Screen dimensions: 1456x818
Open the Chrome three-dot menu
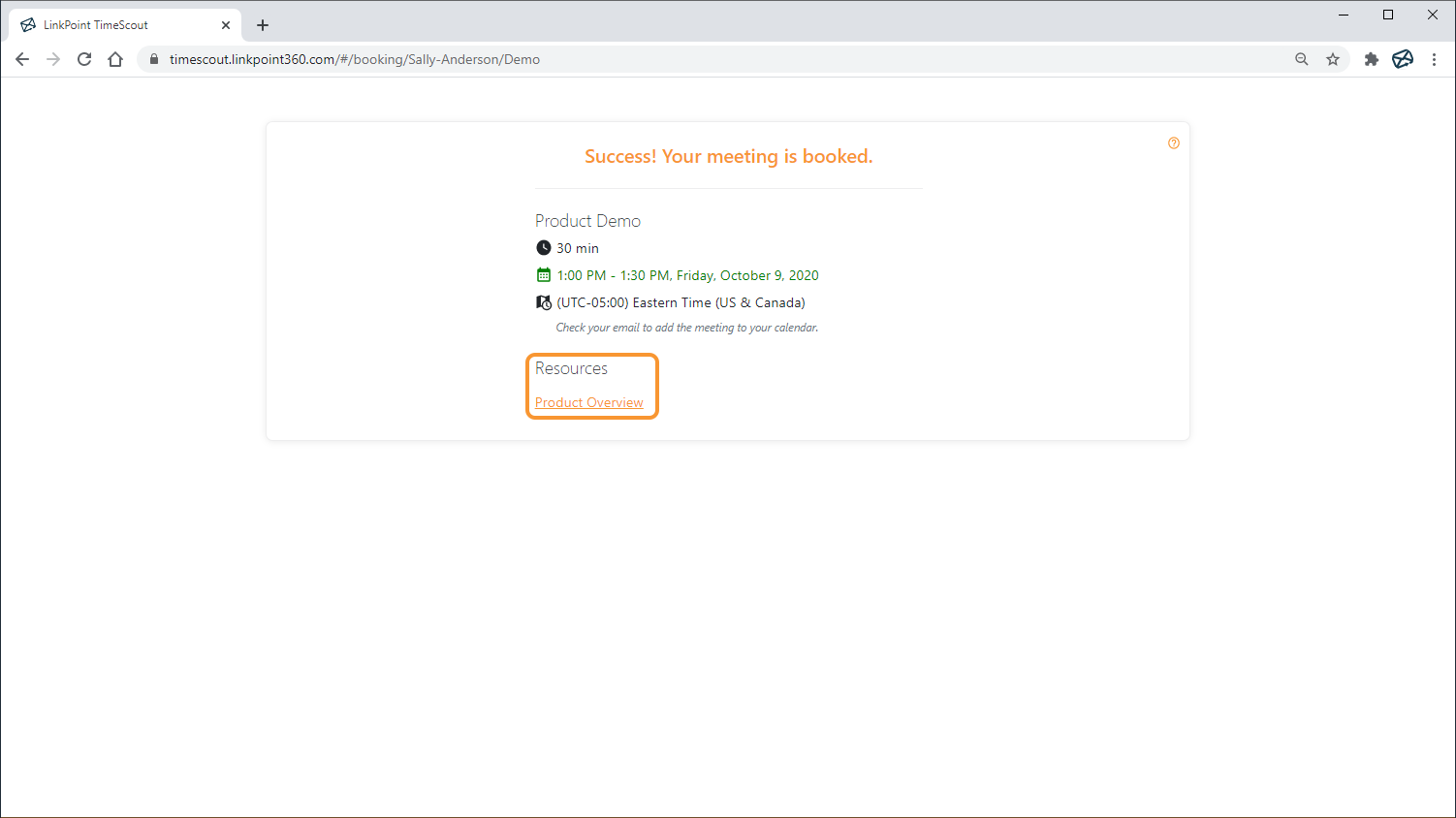1434,59
